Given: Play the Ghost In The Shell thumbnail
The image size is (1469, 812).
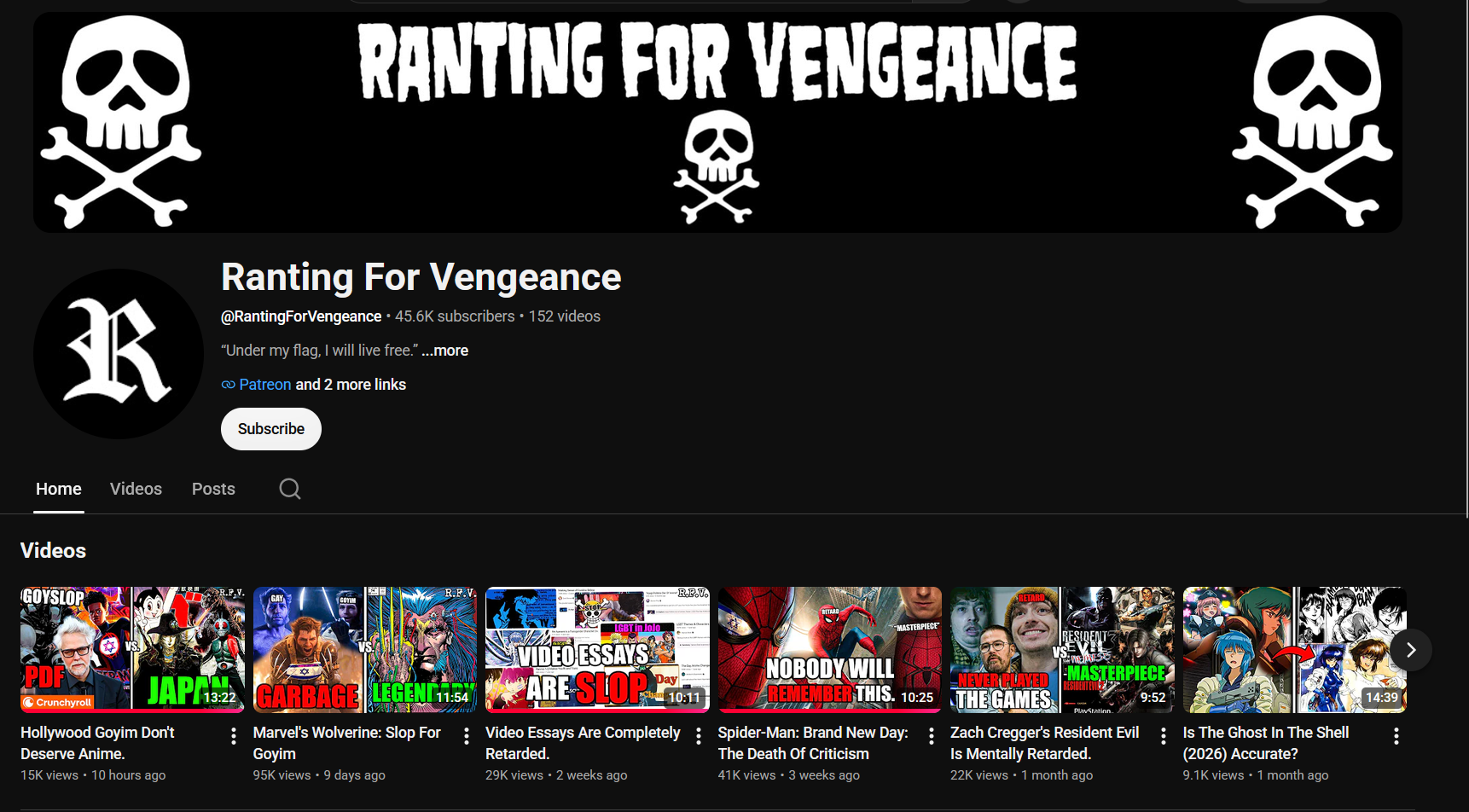Looking at the screenshot, I should click(1295, 650).
